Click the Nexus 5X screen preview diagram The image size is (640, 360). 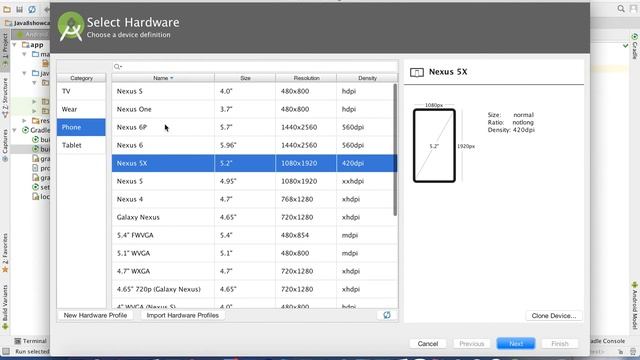point(434,146)
